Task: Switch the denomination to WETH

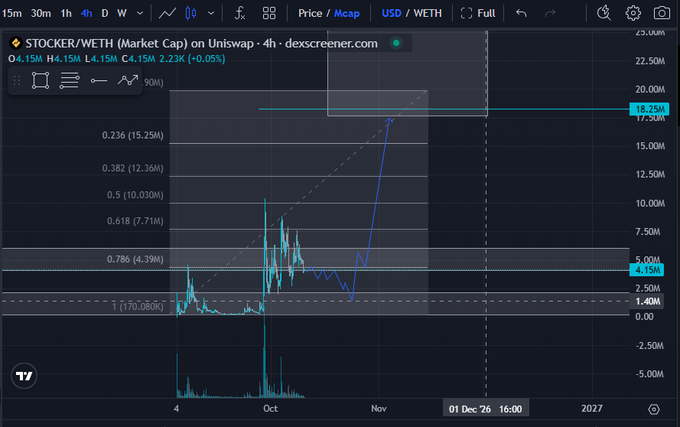Action: click(427, 13)
